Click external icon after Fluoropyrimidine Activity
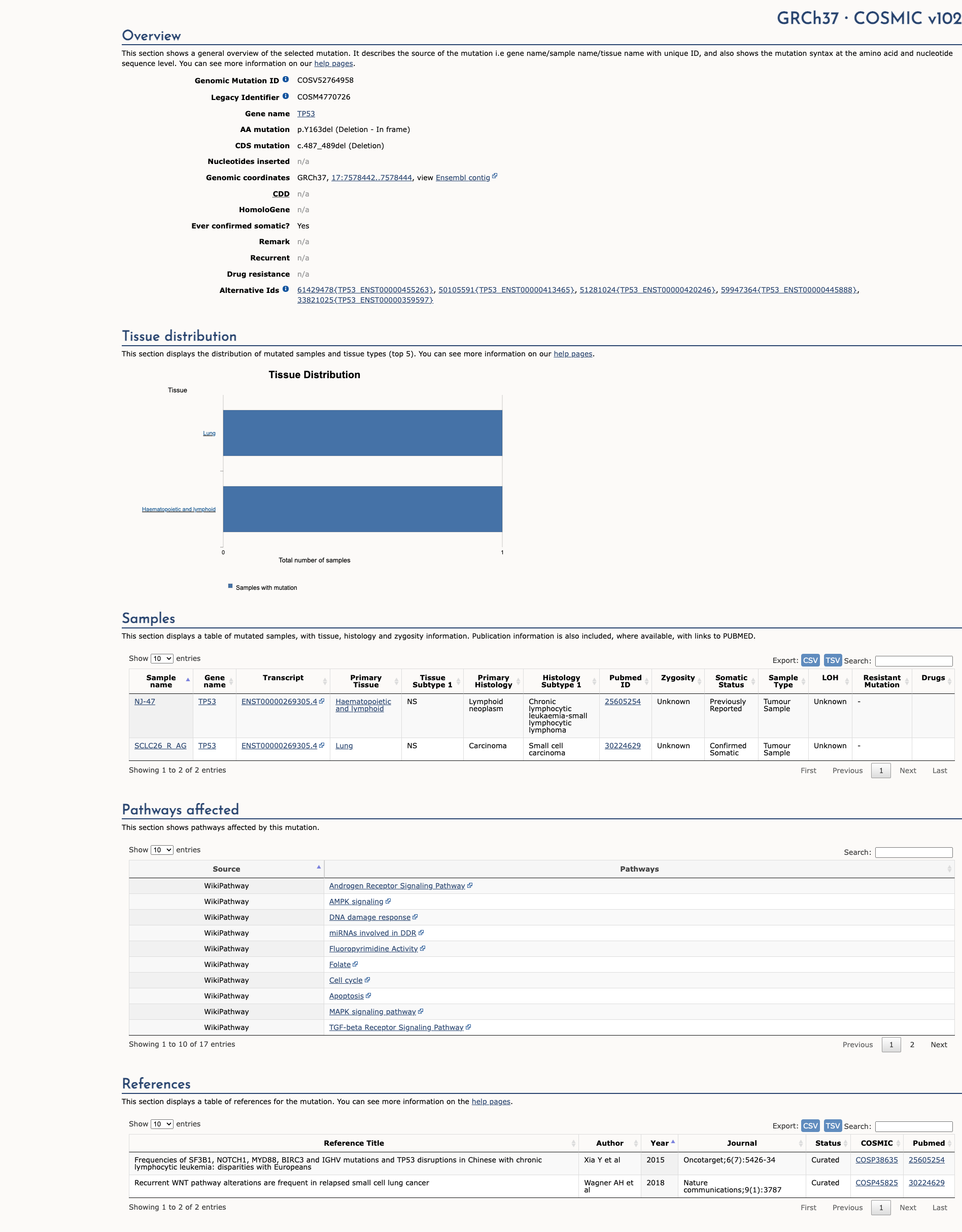This screenshot has width=962, height=1232. 422,949
